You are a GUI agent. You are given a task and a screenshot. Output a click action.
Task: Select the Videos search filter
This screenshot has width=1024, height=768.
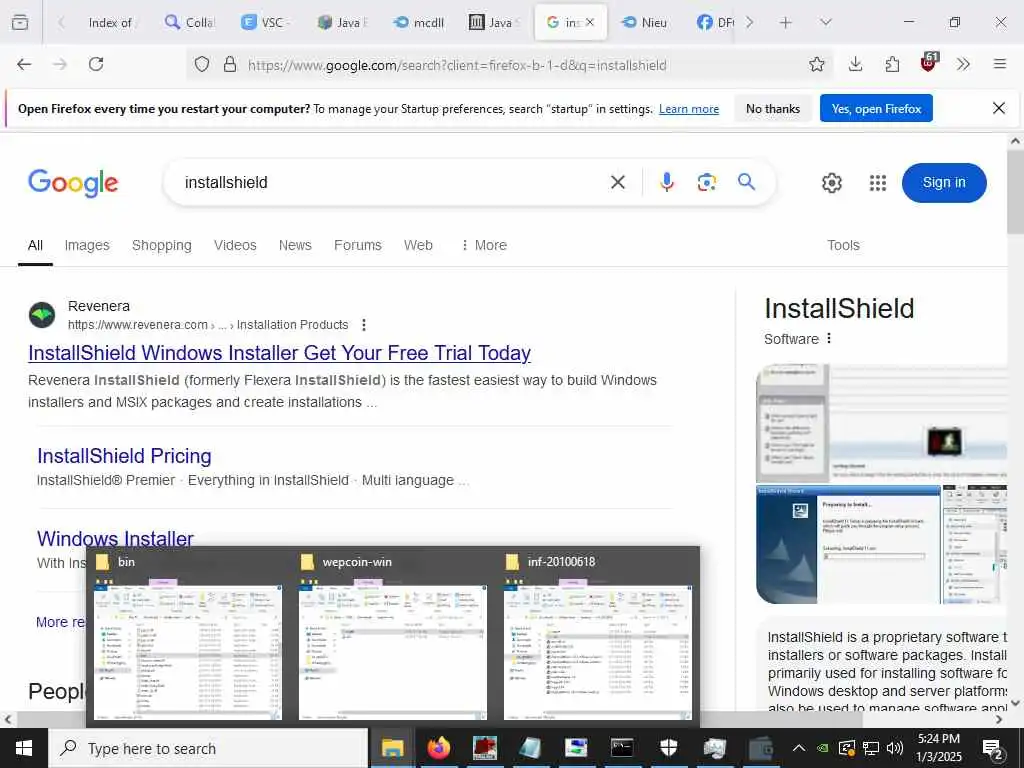[x=235, y=245]
